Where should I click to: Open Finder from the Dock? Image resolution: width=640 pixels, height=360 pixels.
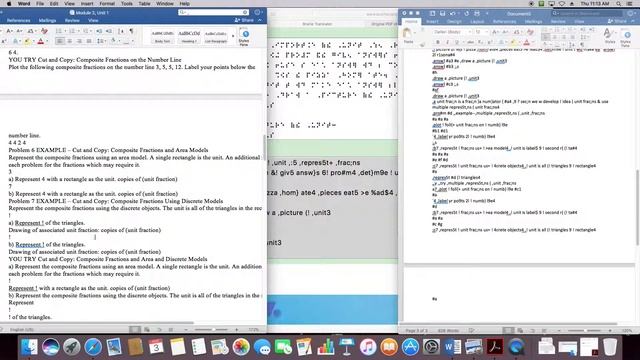point(29,347)
